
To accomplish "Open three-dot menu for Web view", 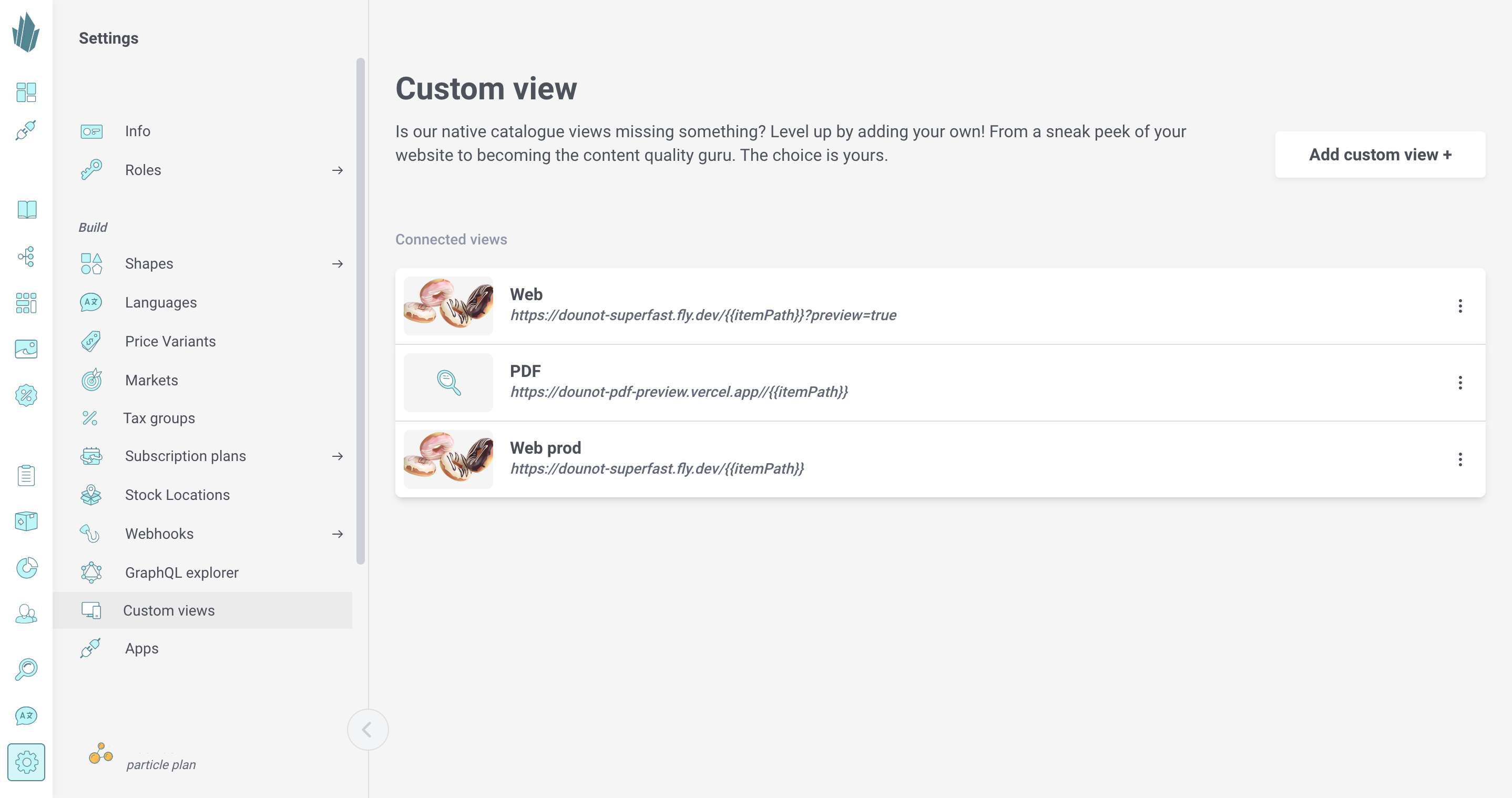I will pyautogui.click(x=1460, y=306).
